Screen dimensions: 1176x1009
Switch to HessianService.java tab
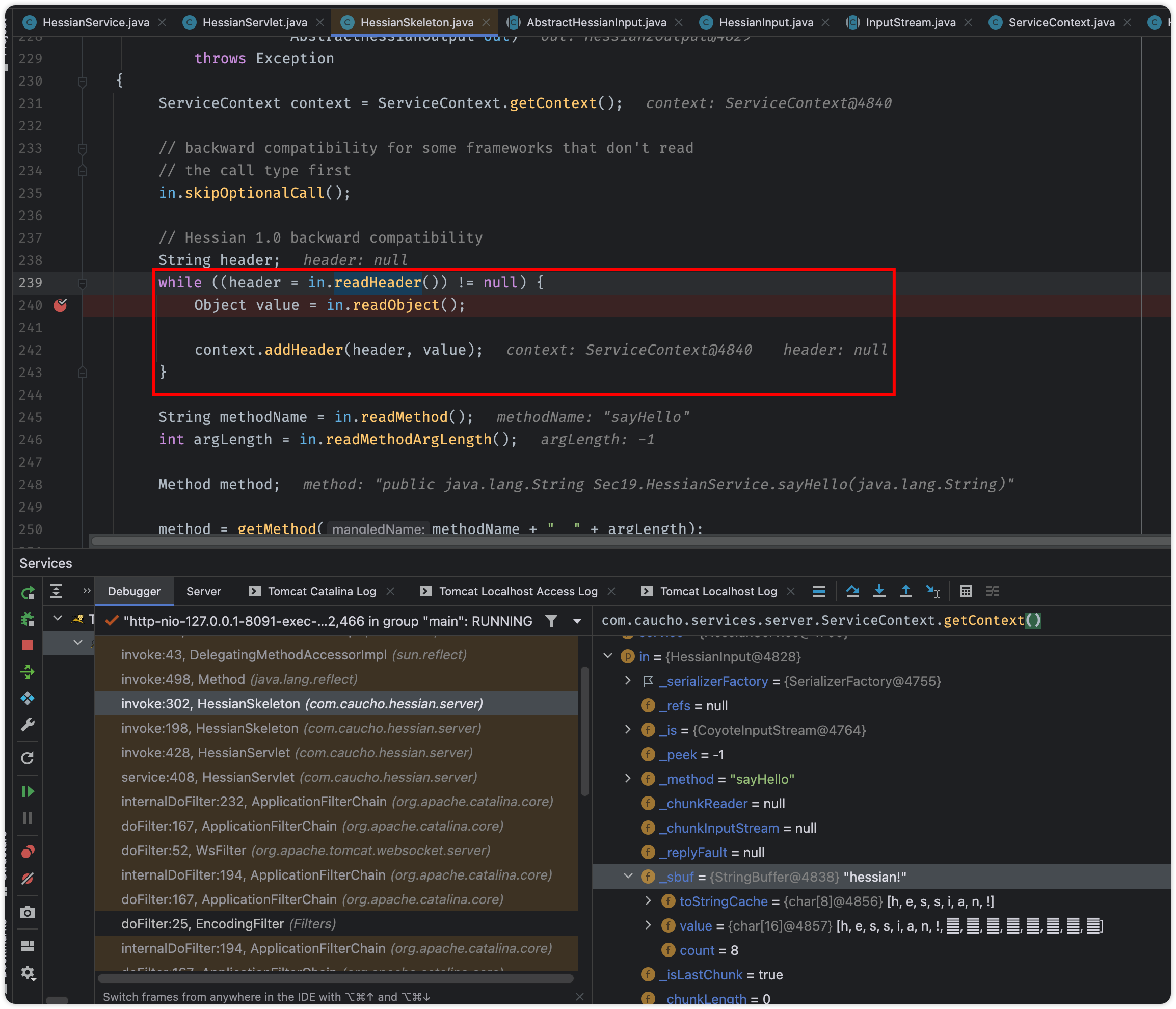96,23
